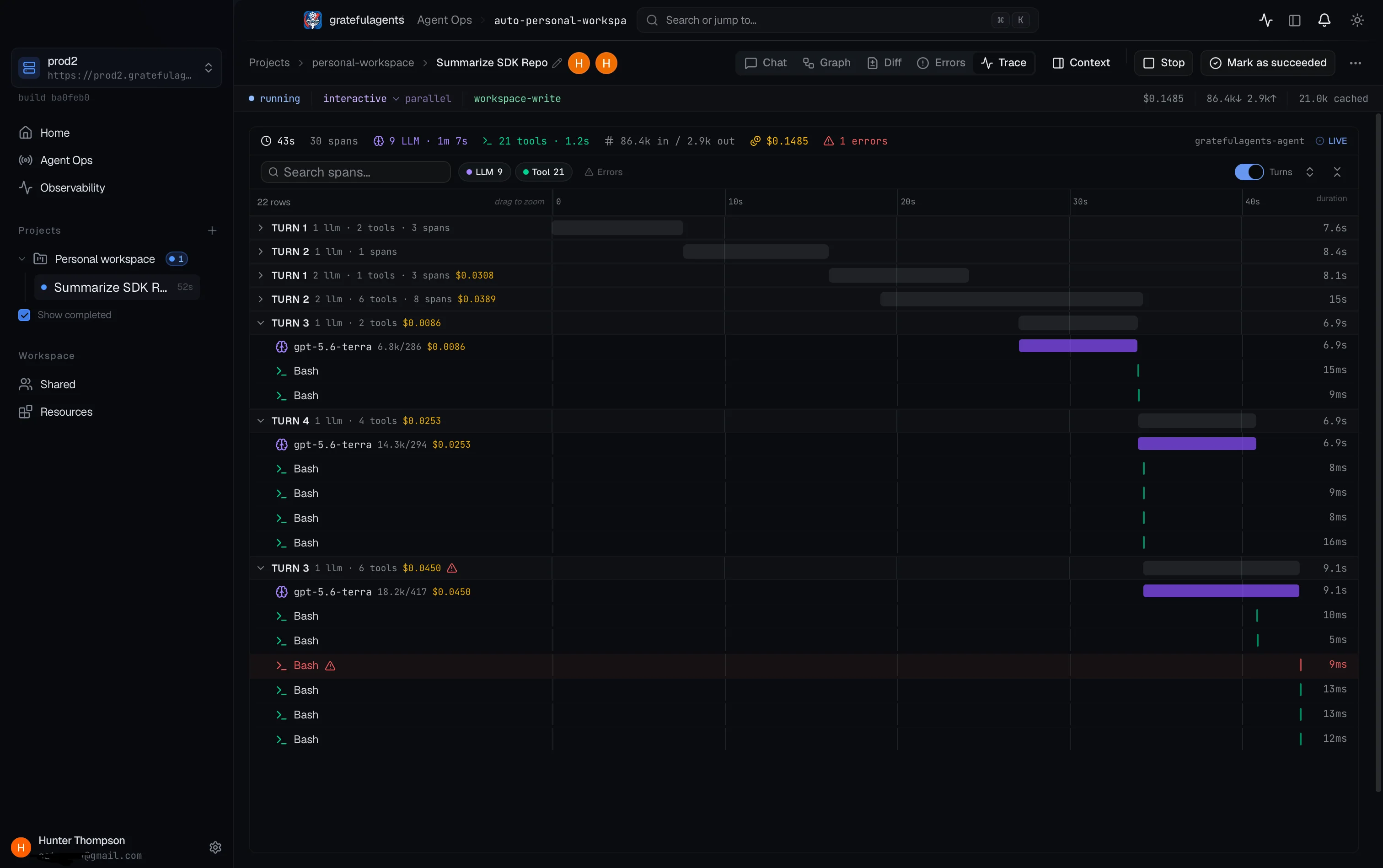Click the first orange H avatar
The width and height of the screenshot is (1383, 868).
[579, 63]
